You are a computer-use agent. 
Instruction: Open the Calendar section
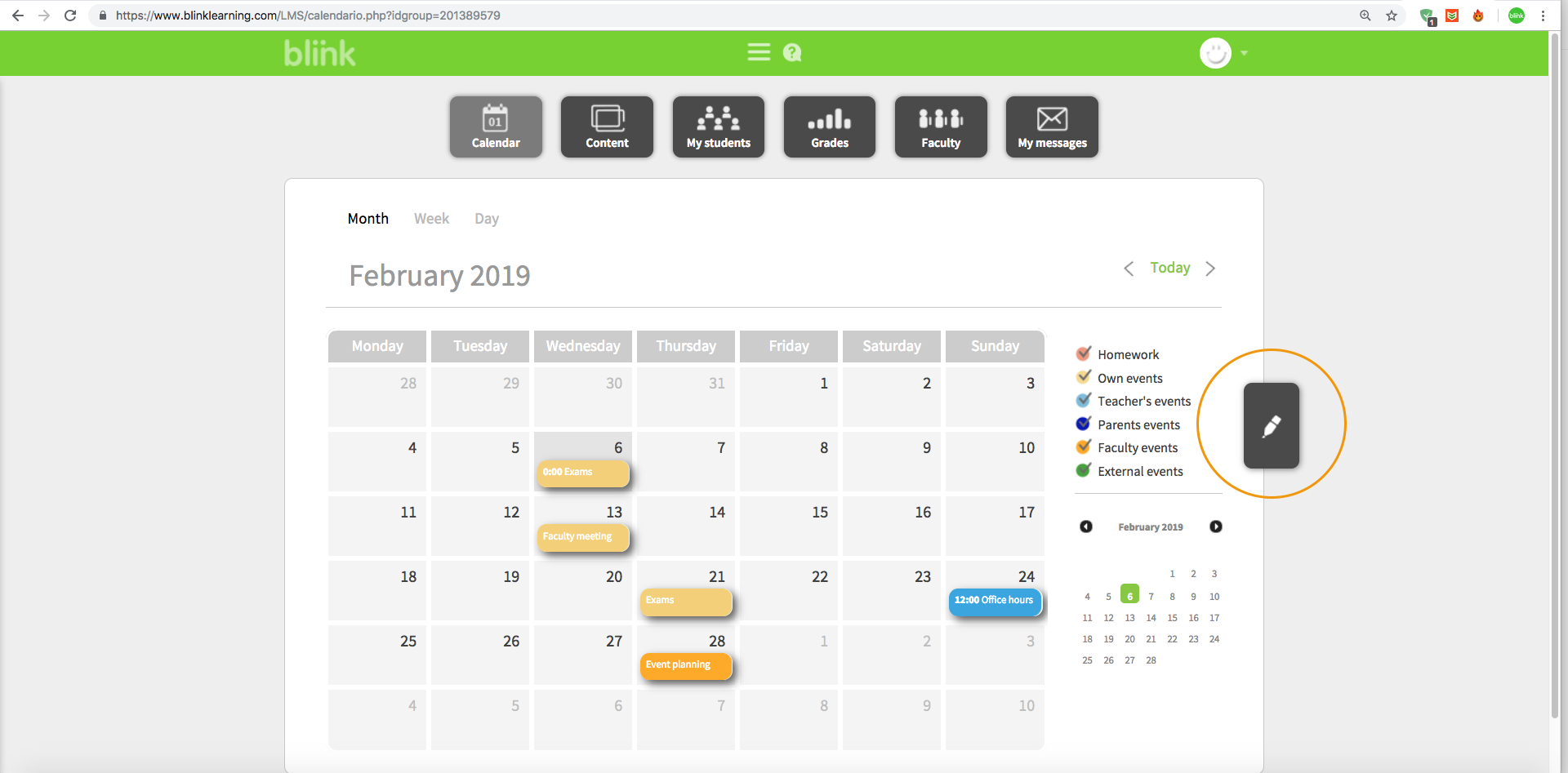[496, 127]
